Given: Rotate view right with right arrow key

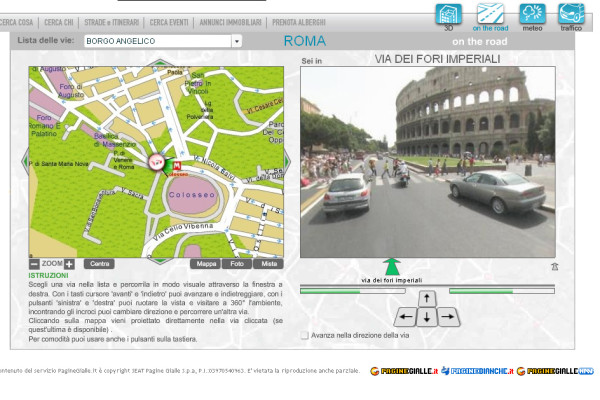Looking at the screenshot, I should click(448, 317).
